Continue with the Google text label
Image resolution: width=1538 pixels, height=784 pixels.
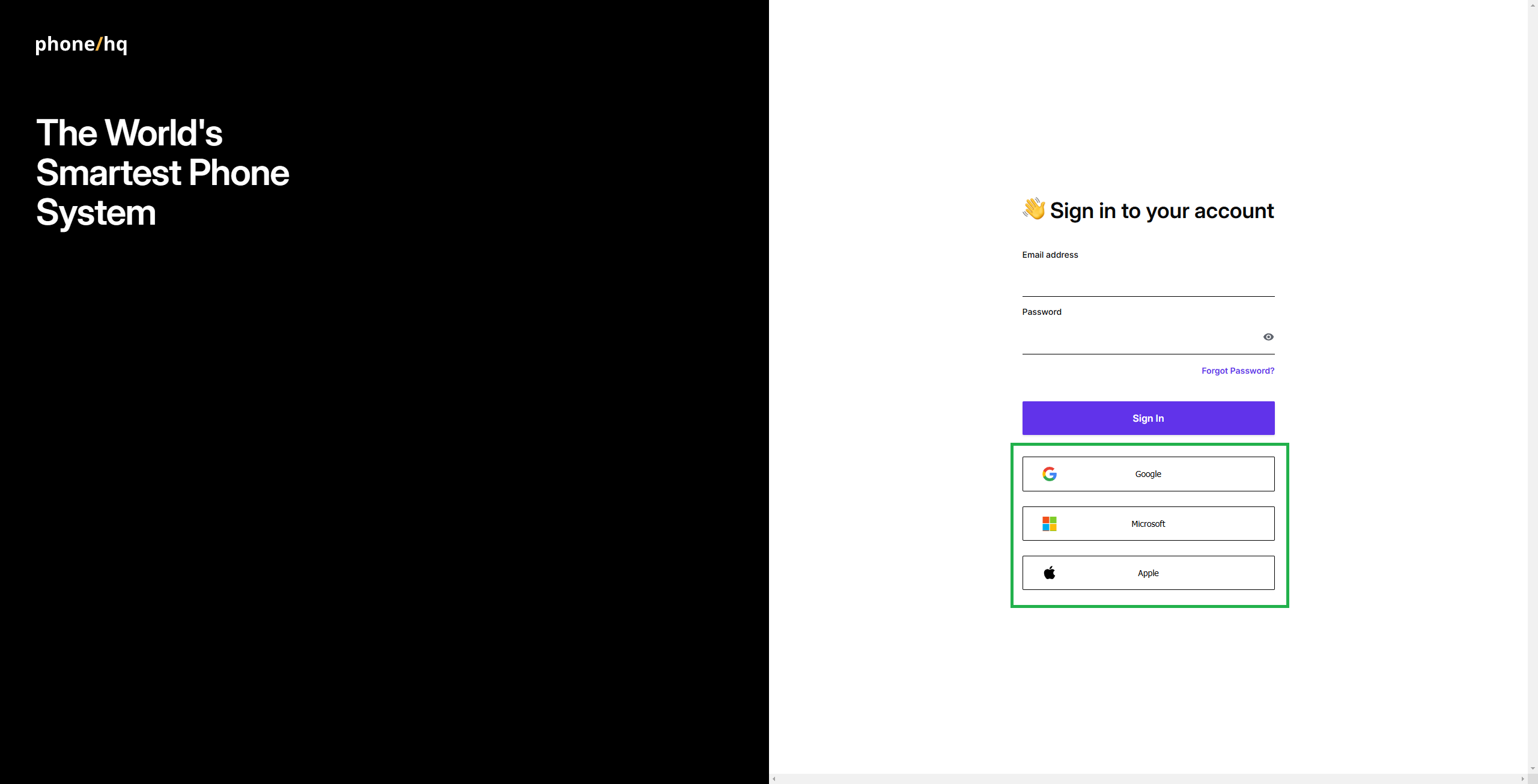[1148, 474]
